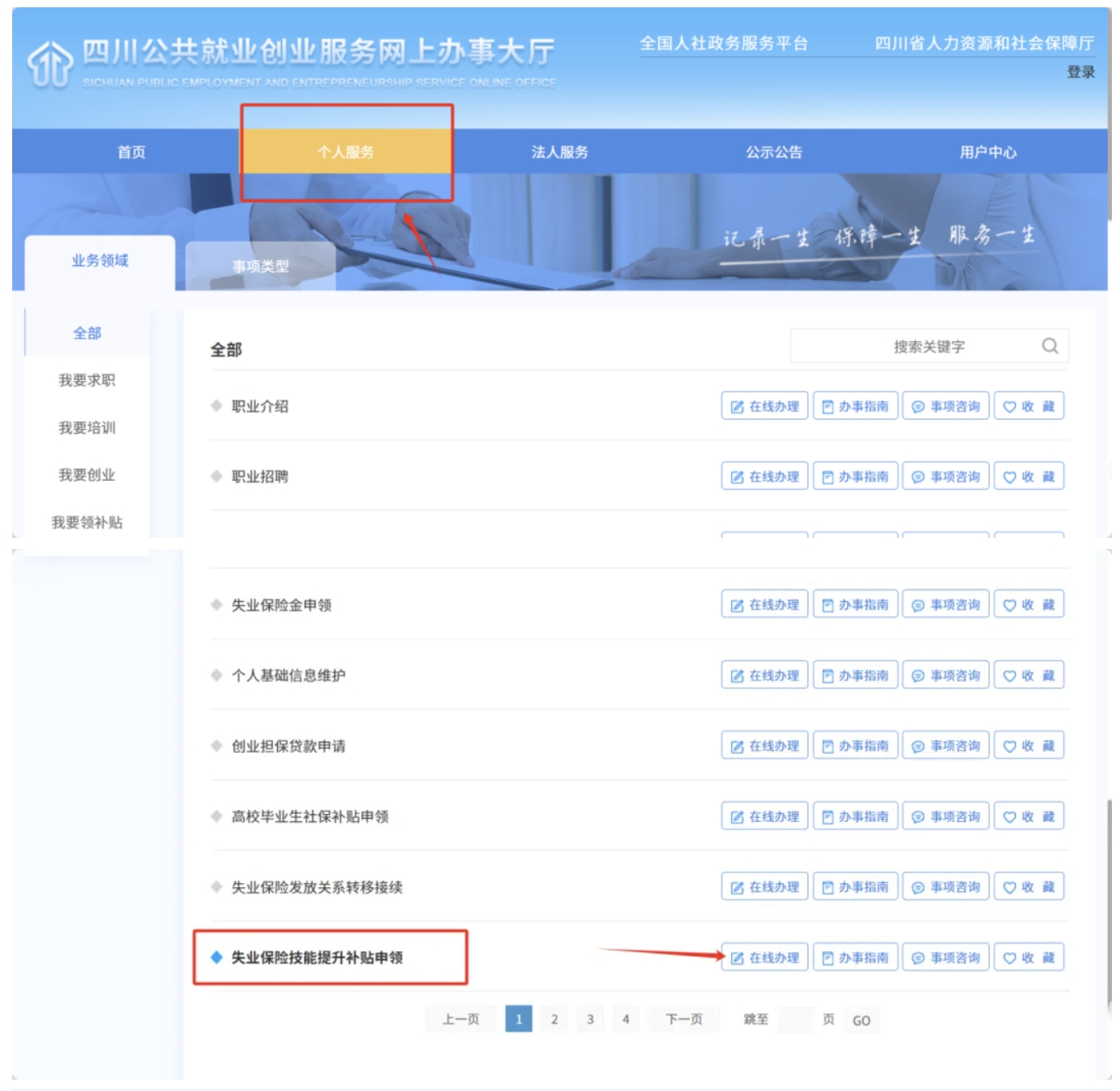Click the site logo icon
This screenshot has width=1120, height=1091.
click(50, 63)
